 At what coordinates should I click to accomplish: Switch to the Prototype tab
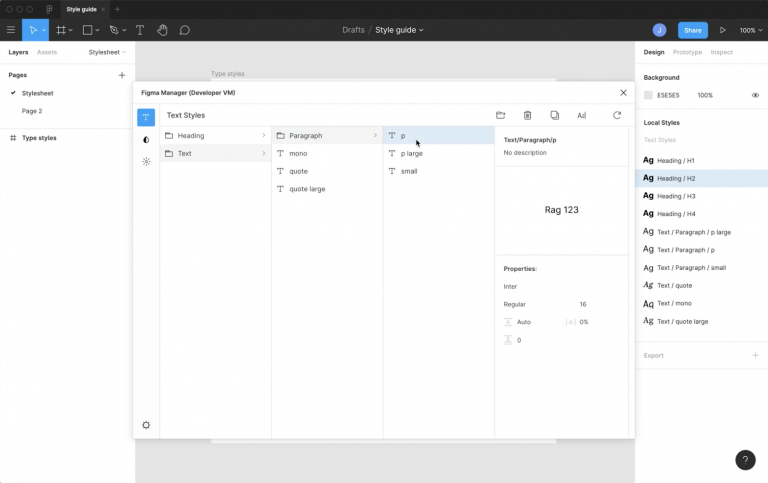coord(687,52)
